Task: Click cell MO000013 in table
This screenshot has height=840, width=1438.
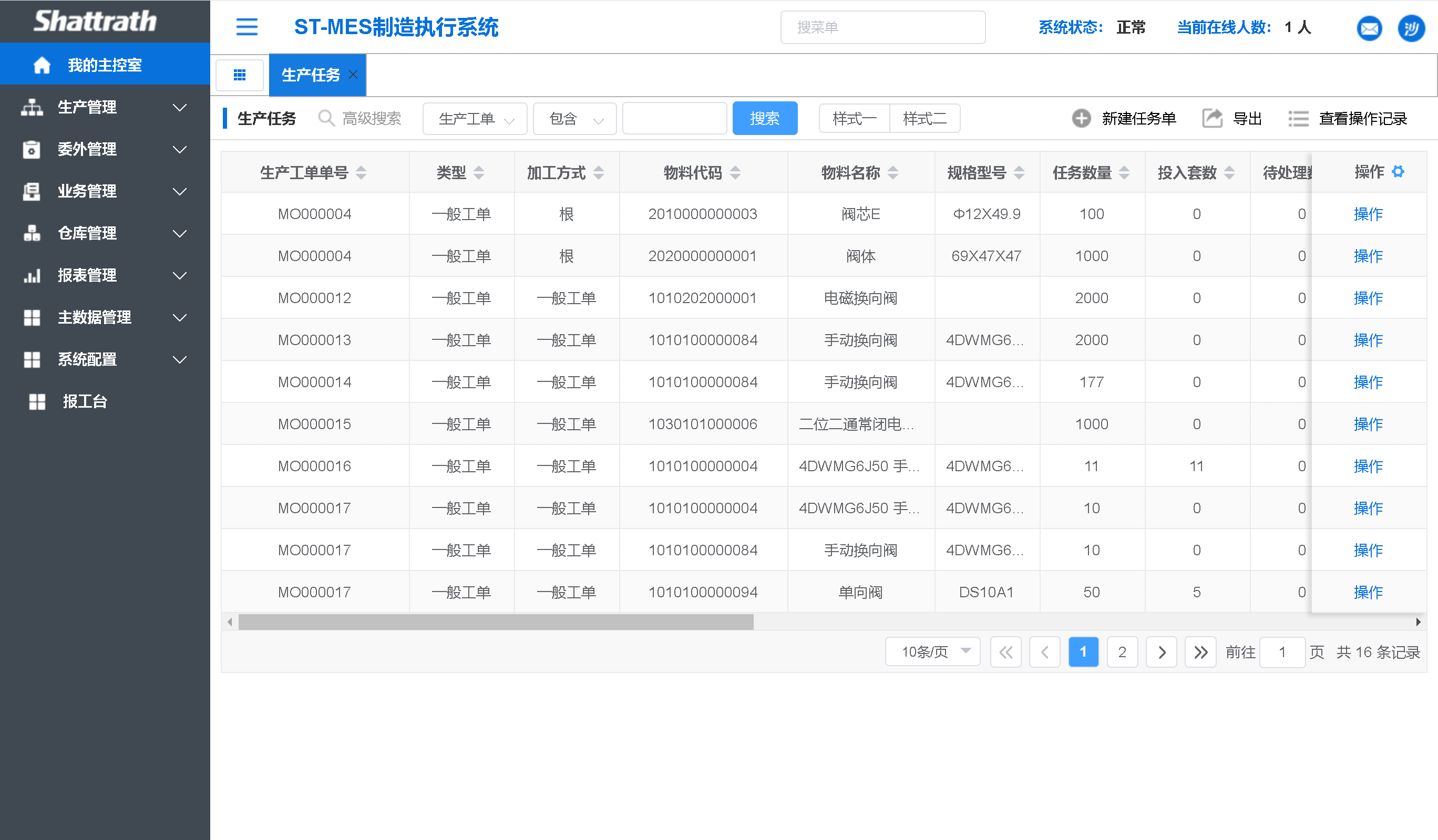Action: point(314,340)
